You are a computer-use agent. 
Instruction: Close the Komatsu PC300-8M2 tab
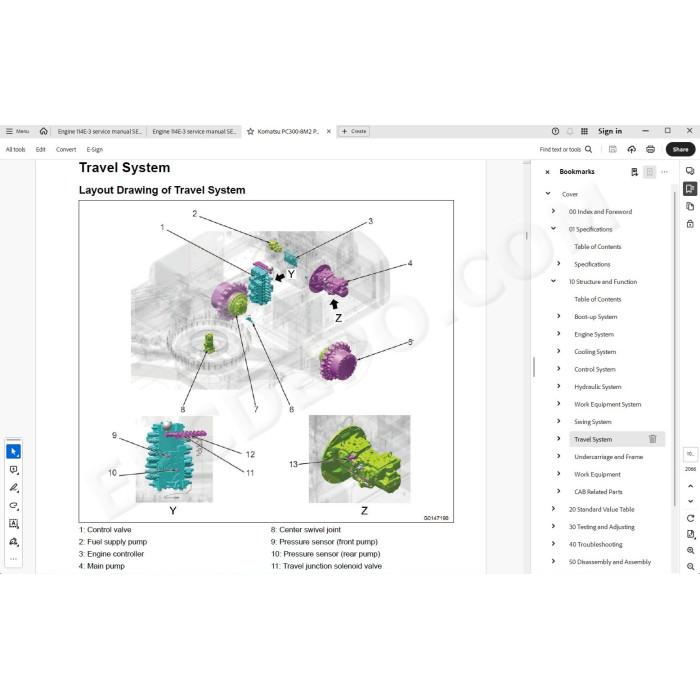pos(329,131)
